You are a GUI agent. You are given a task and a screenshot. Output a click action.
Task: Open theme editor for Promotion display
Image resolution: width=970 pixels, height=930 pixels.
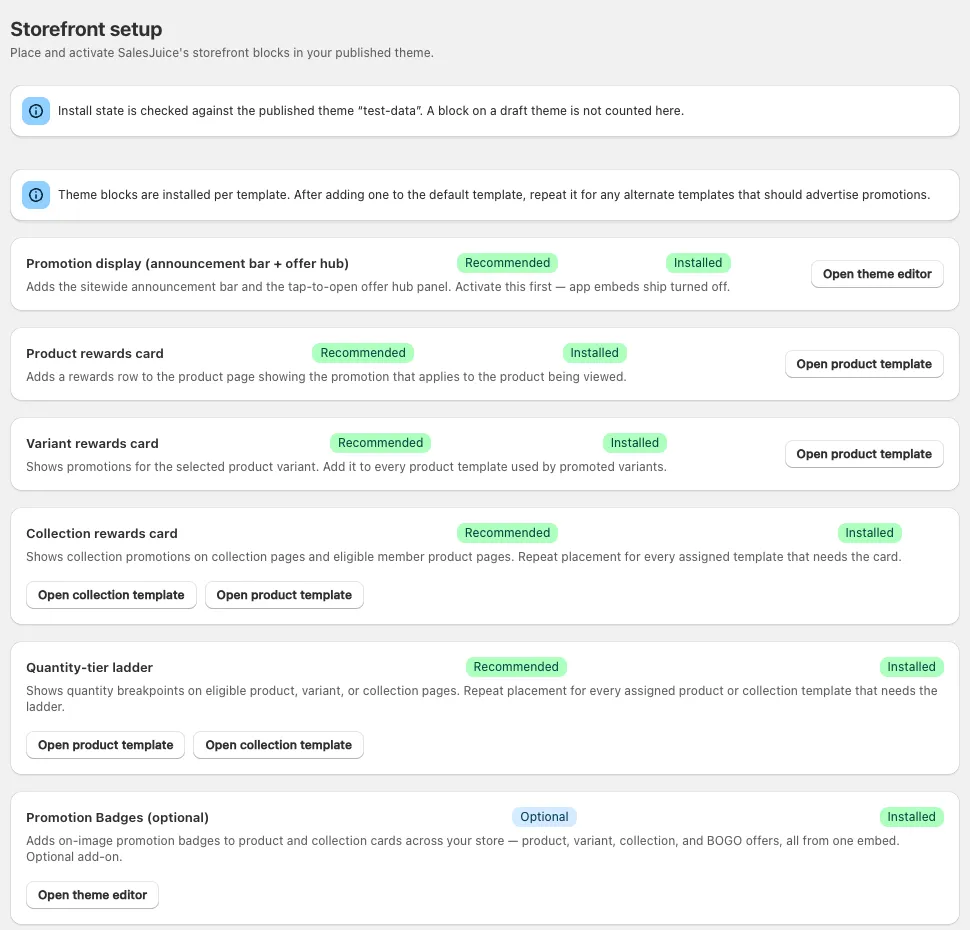point(877,274)
